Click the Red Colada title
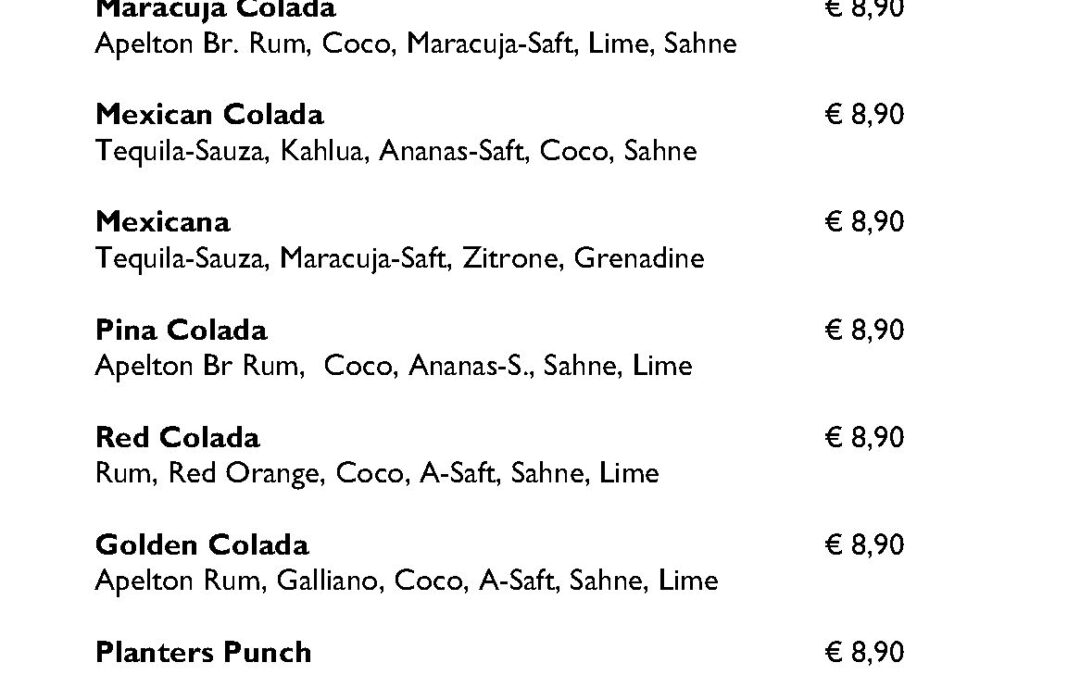 point(178,437)
